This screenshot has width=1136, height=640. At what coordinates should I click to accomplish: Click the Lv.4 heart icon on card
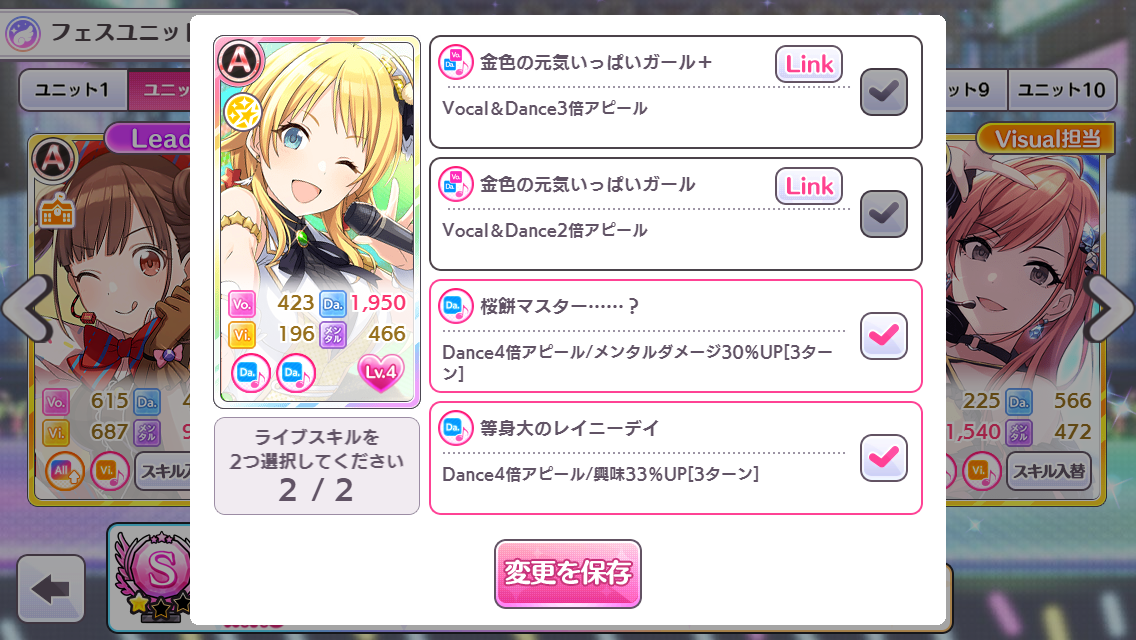[380, 373]
